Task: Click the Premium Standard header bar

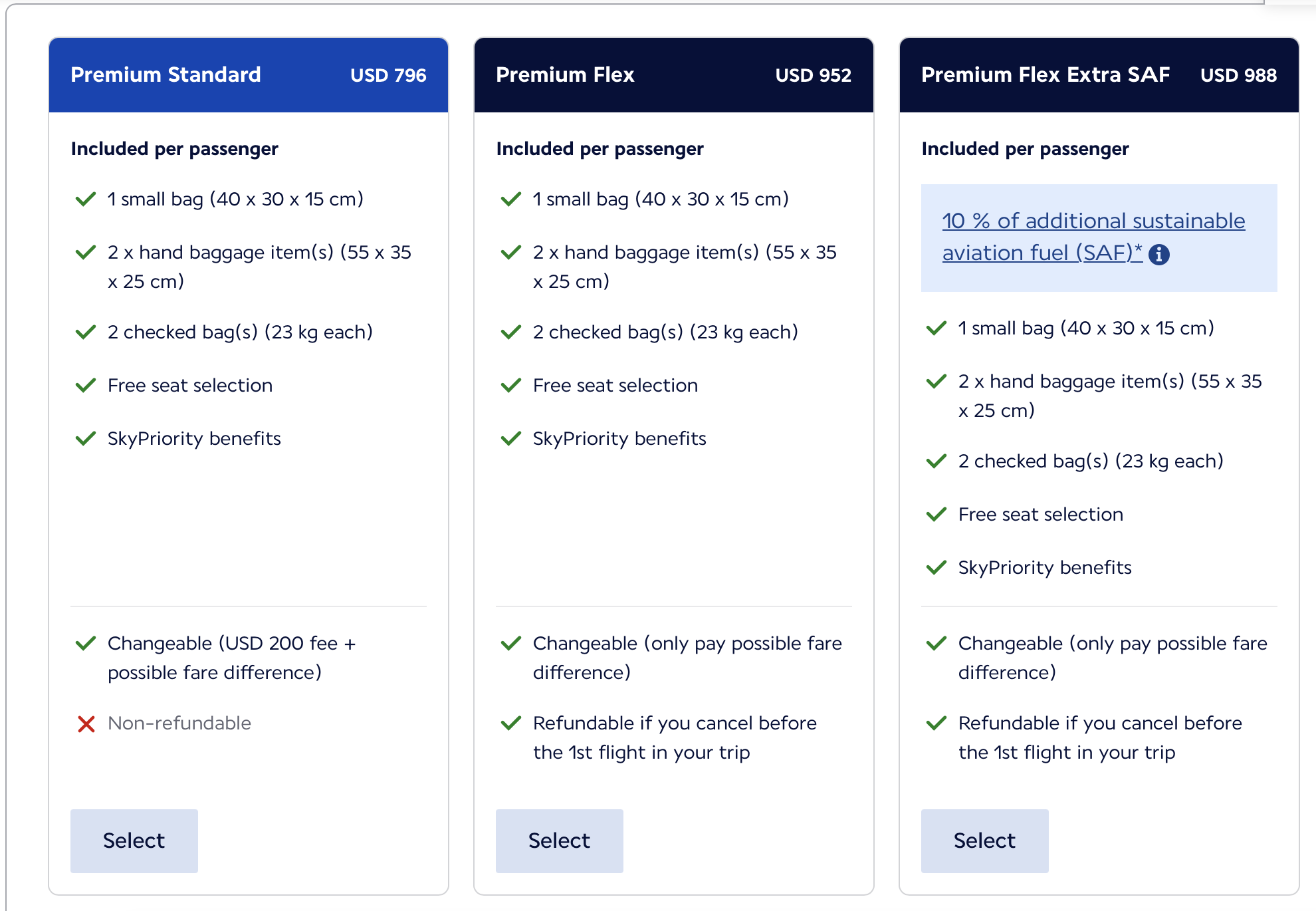Action: (x=248, y=75)
